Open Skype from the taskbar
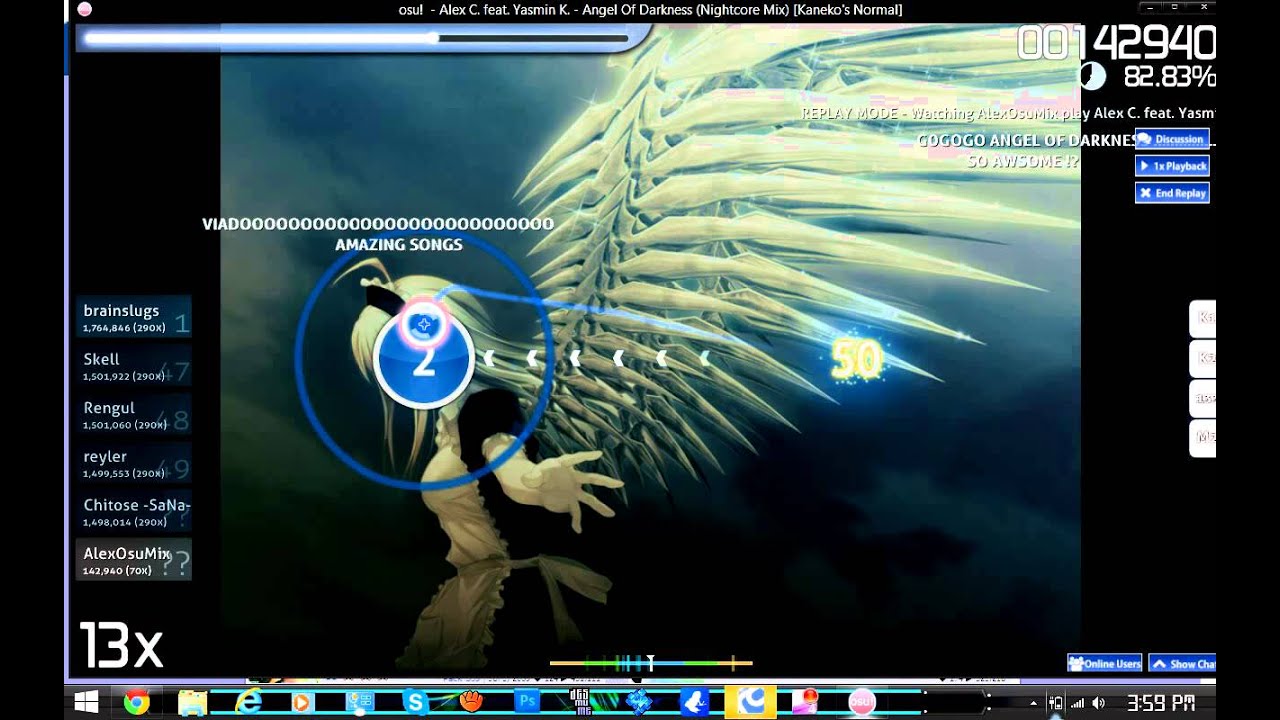1280x720 pixels. point(415,702)
